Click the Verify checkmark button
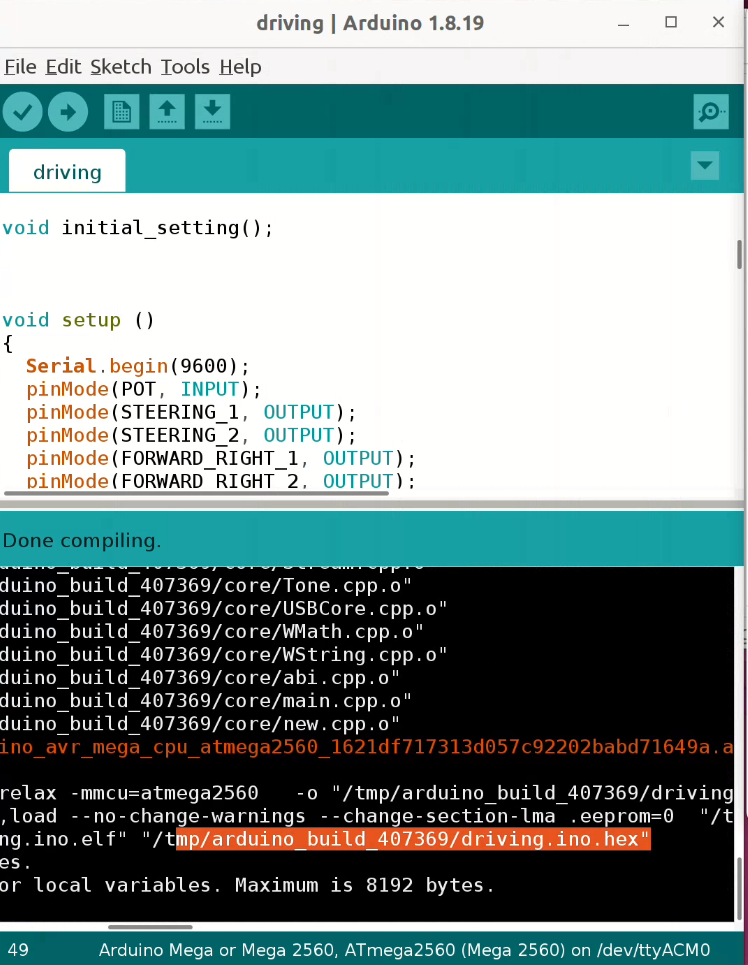The width and height of the screenshot is (748, 965). [23, 112]
